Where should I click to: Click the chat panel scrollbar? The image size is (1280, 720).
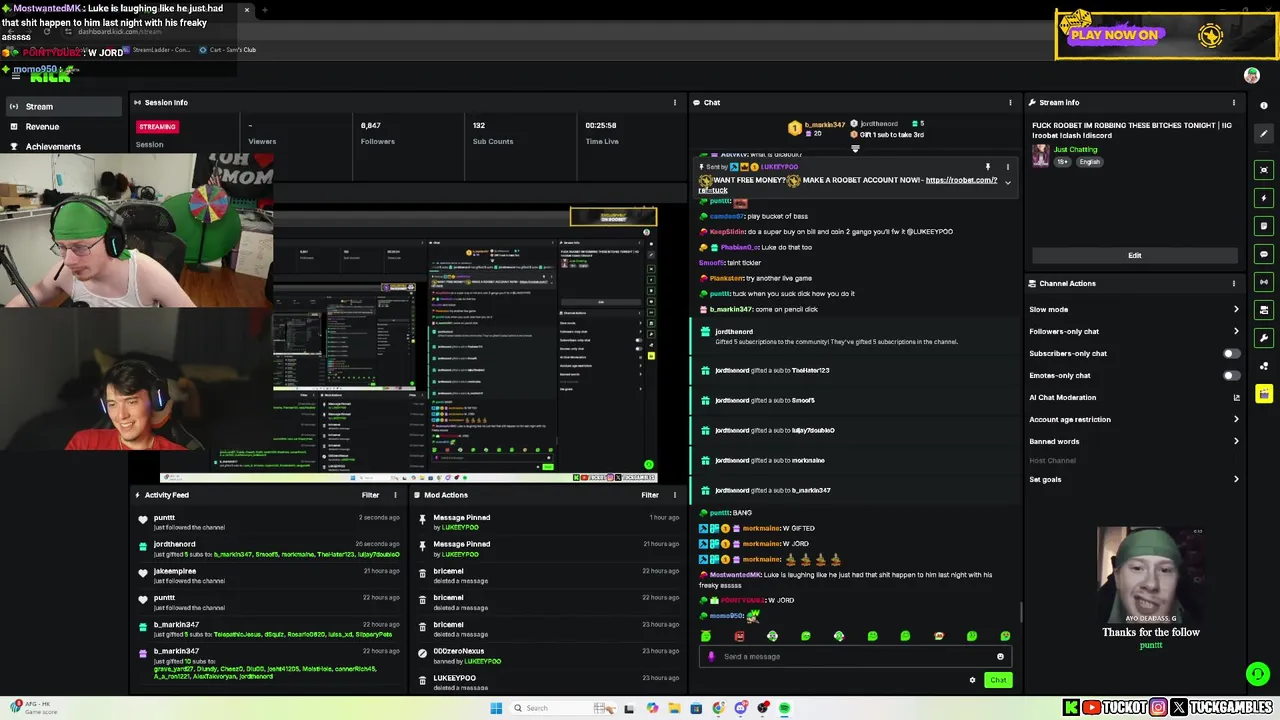click(x=1020, y=611)
